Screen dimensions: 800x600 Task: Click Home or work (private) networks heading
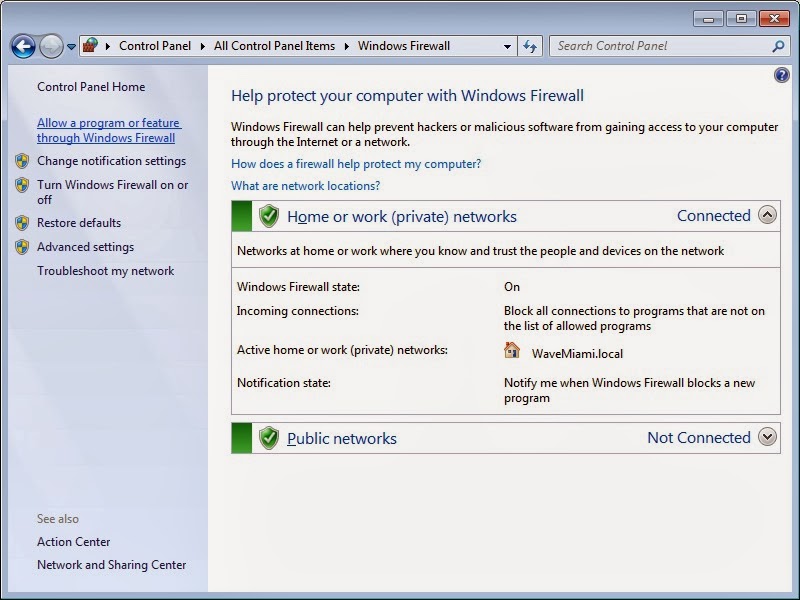pos(402,216)
